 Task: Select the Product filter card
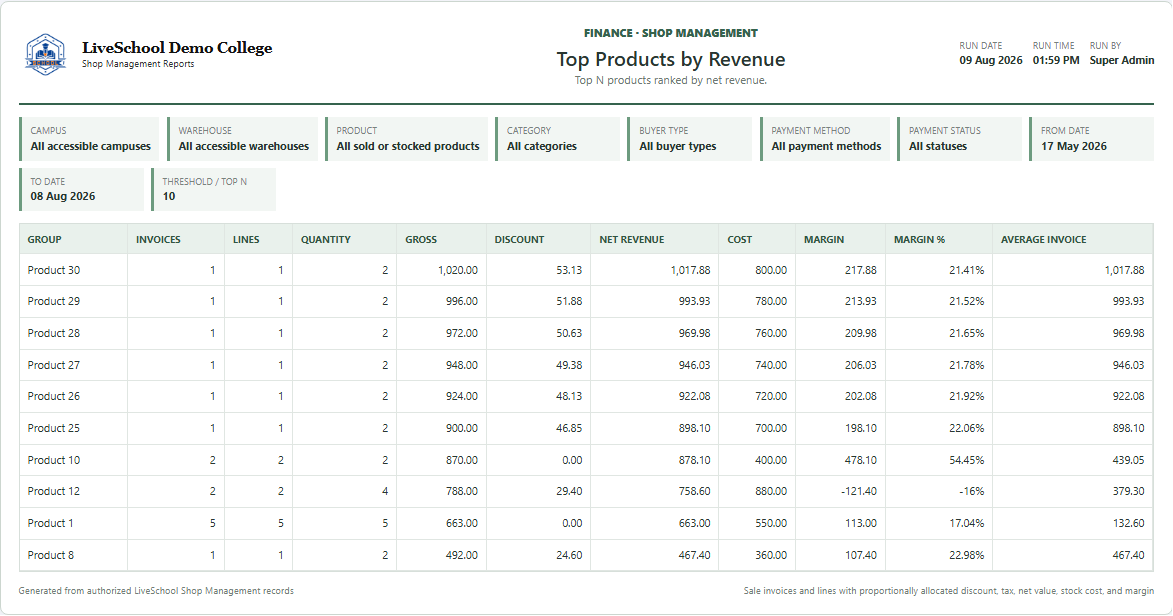click(x=406, y=138)
